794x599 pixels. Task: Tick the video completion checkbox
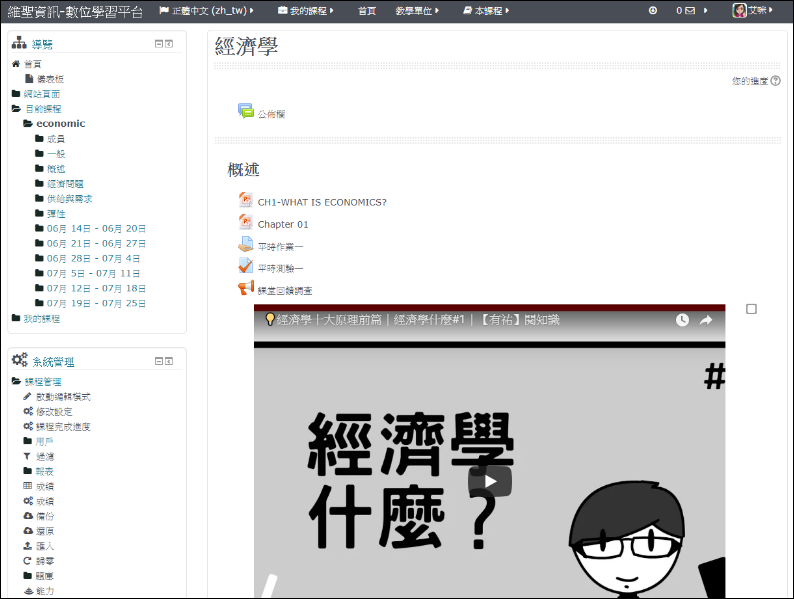(x=751, y=309)
